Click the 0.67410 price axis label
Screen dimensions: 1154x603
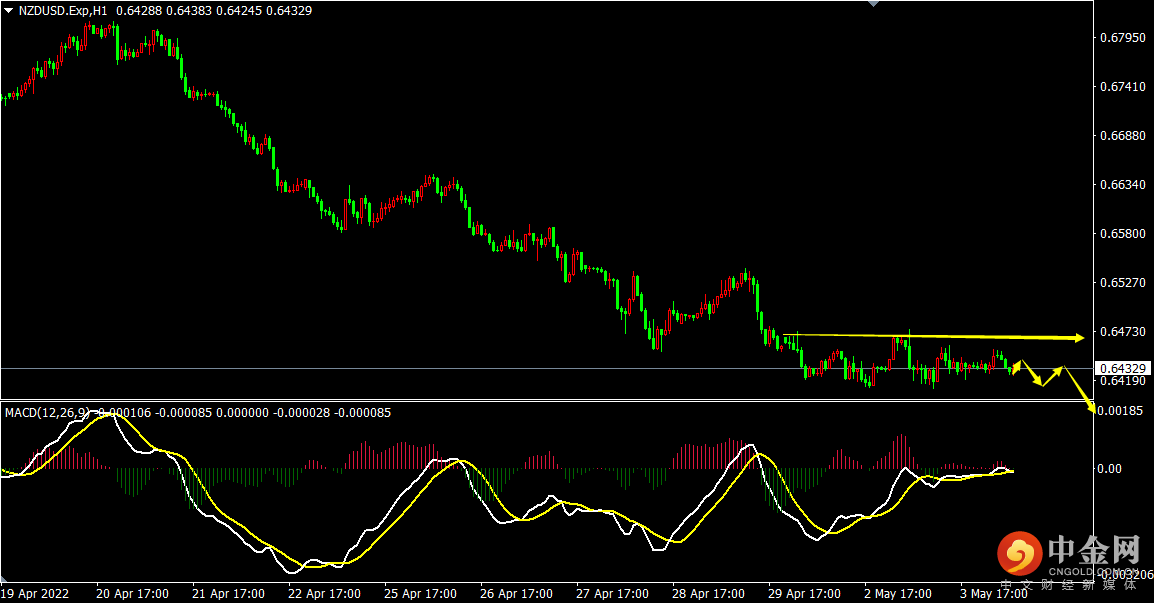coord(1122,87)
